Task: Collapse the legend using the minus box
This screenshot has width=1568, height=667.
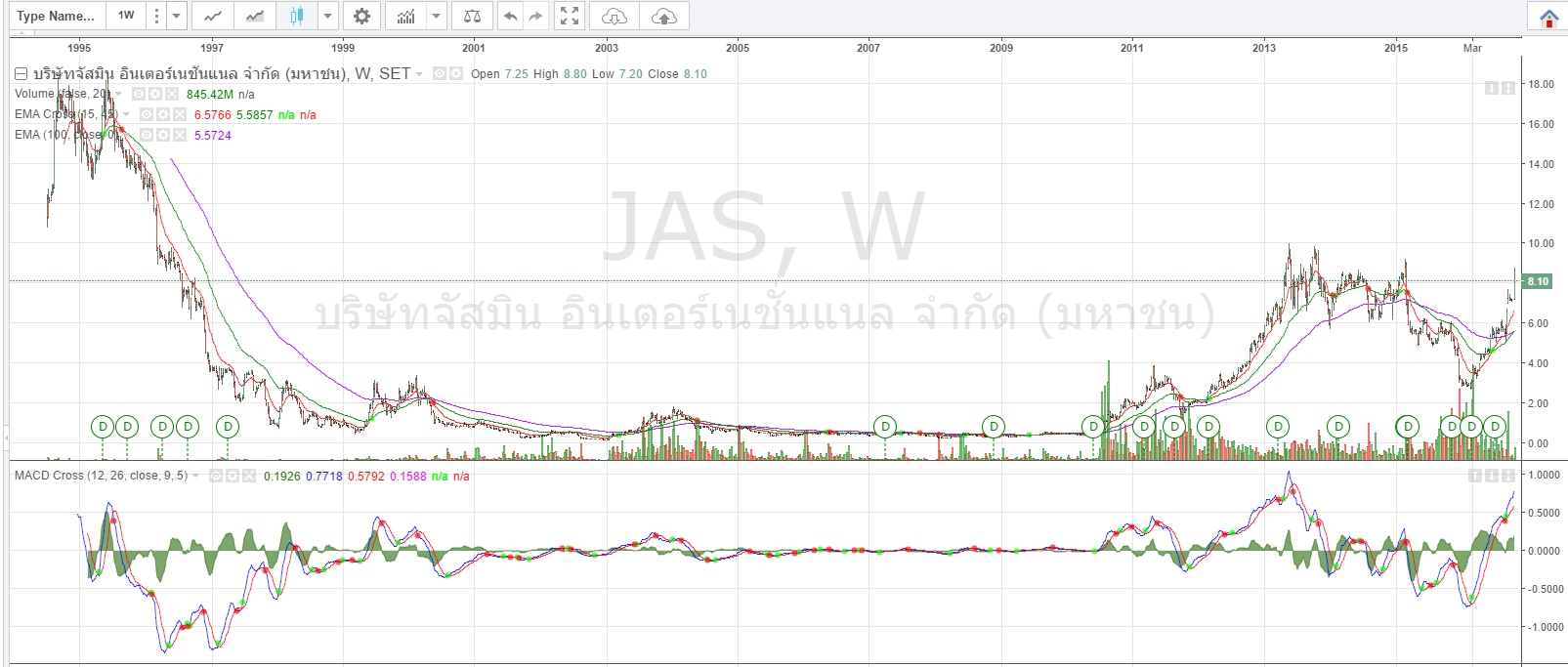Action: (21, 74)
